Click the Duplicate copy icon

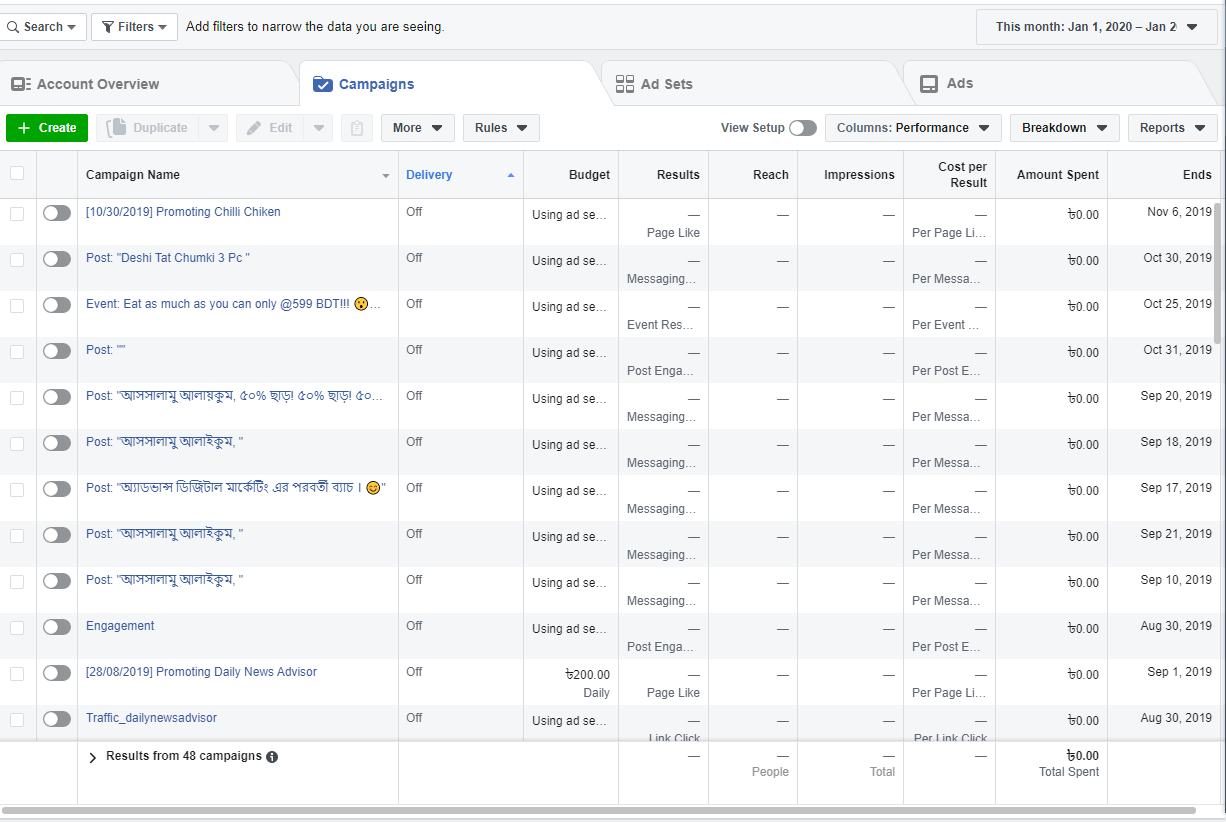tap(117, 128)
